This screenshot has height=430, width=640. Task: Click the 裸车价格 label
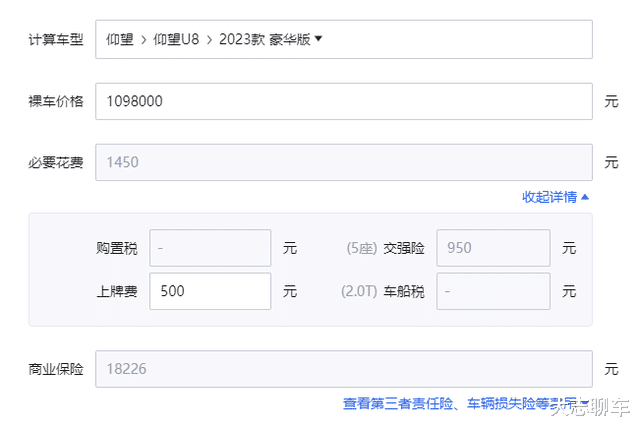click(x=55, y=101)
